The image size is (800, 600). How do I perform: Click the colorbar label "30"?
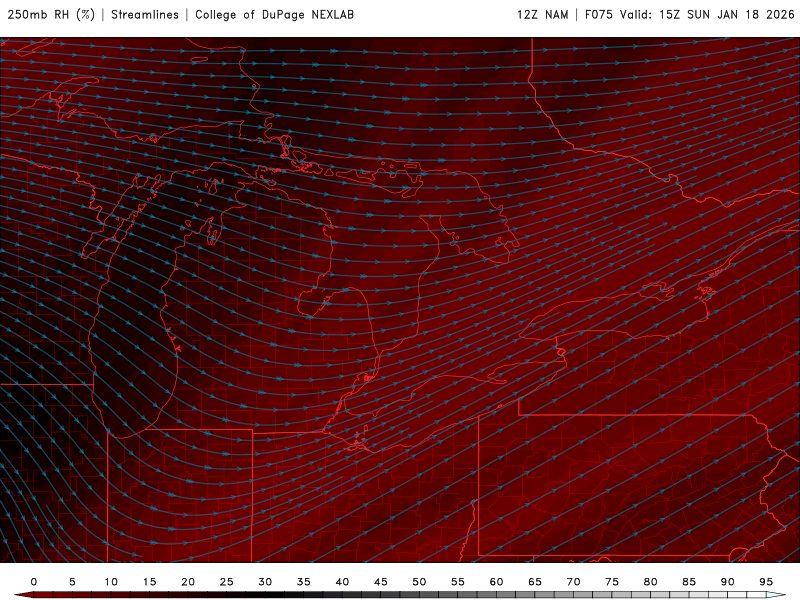click(x=265, y=582)
